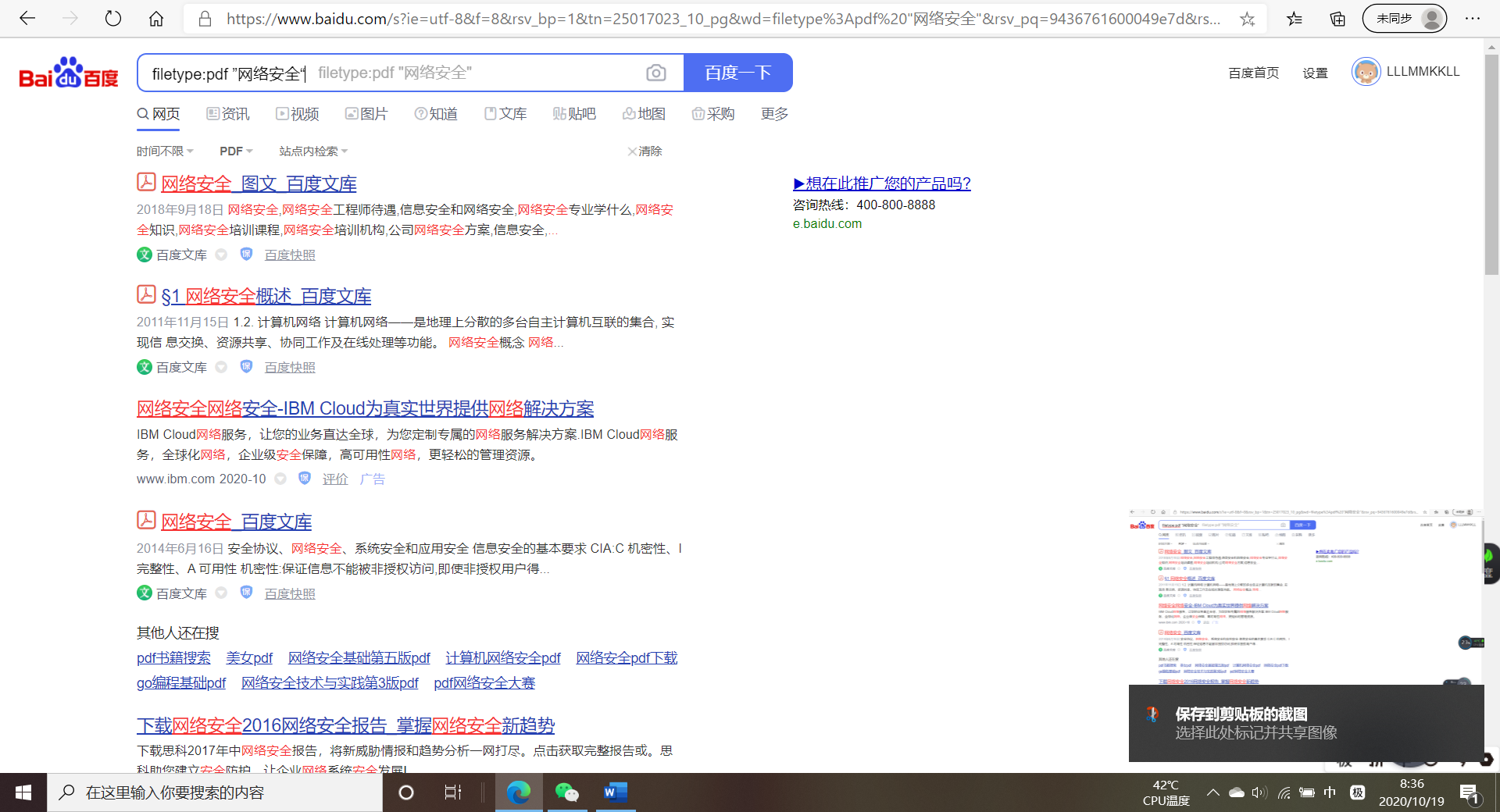This screenshot has width=1500, height=812.
Task: Show more search categories under 更多
Action: [774, 114]
